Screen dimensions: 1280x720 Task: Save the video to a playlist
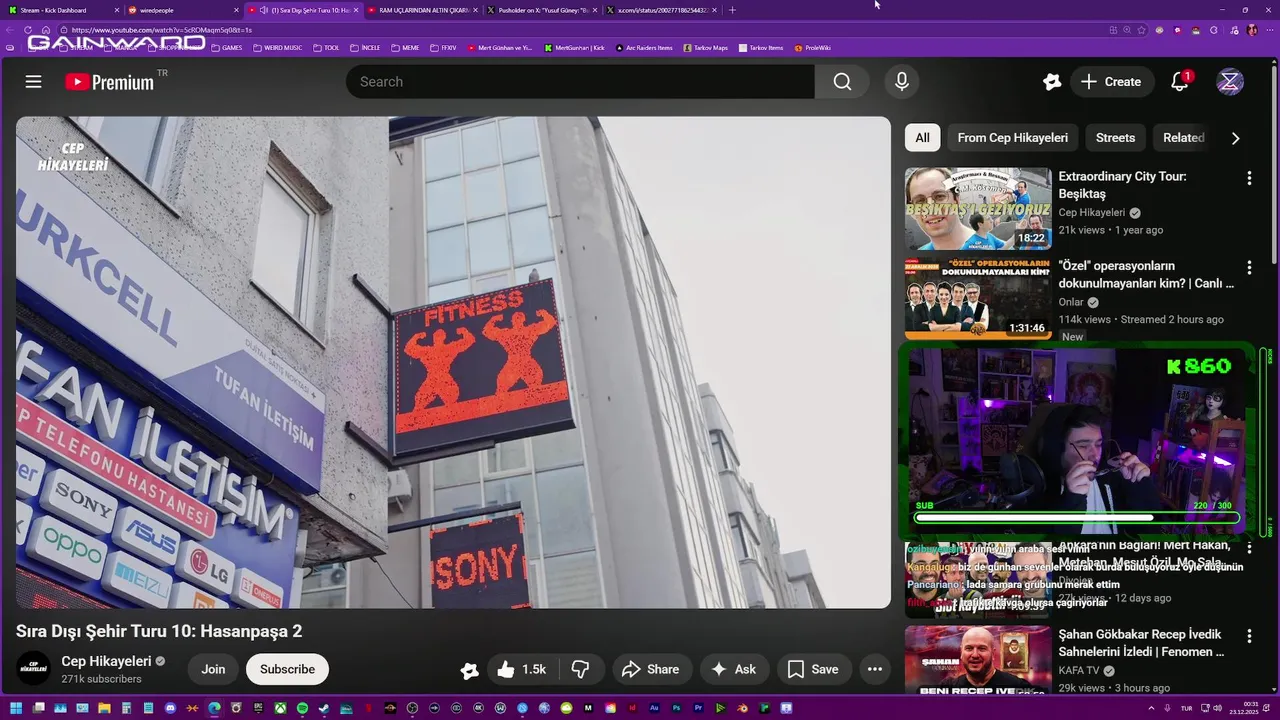(x=813, y=669)
